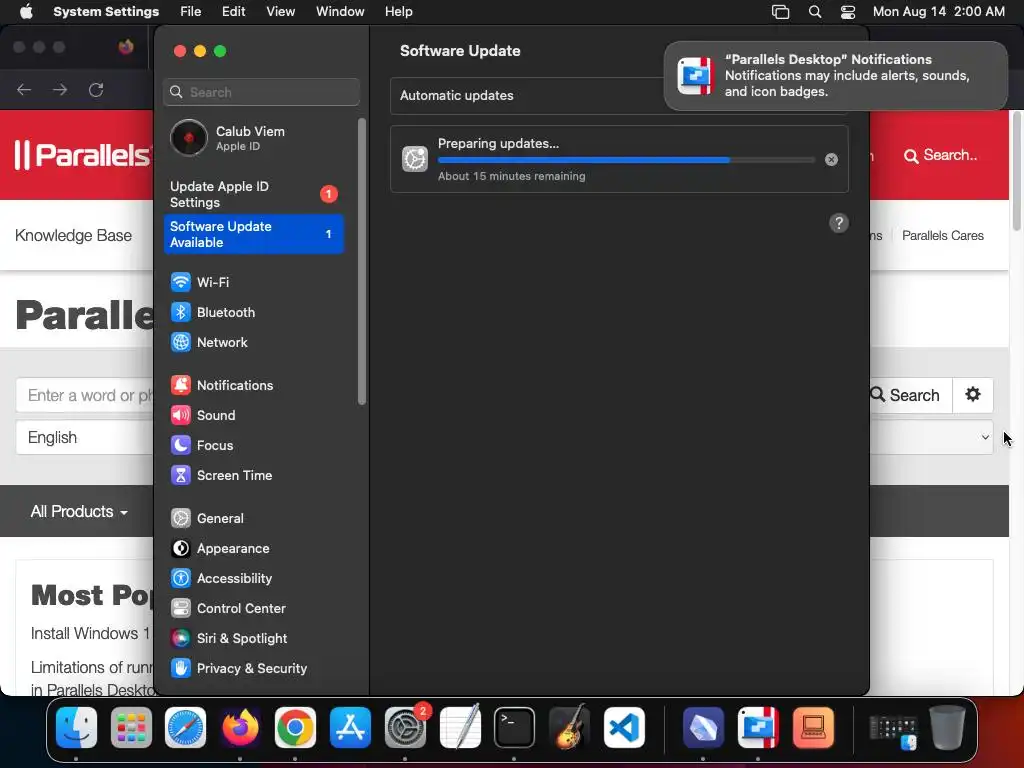1024x768 pixels.
Task: Open Appearance settings
Action: 253,549
